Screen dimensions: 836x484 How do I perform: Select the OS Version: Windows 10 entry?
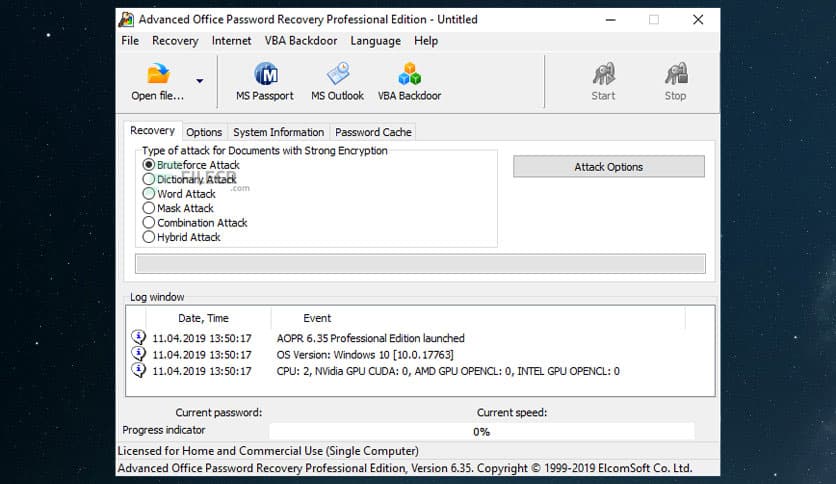[365, 354]
